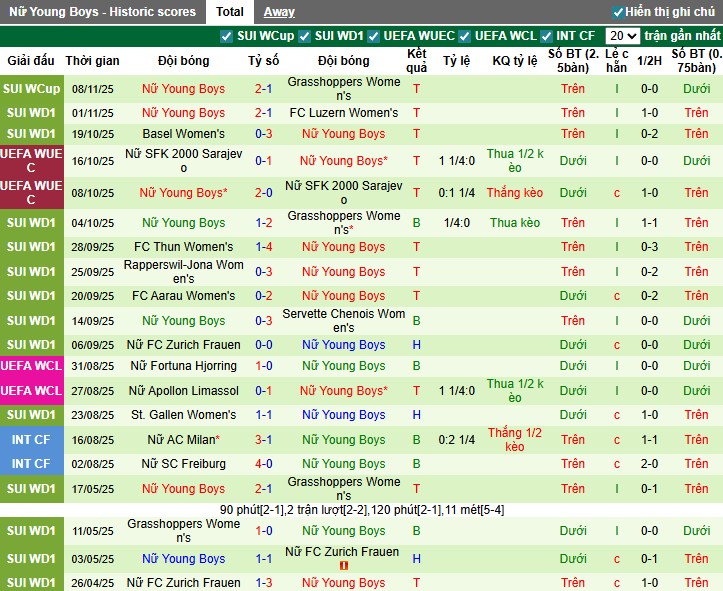
Task: Open FC Aarau Women's team link
Action: click(184, 296)
